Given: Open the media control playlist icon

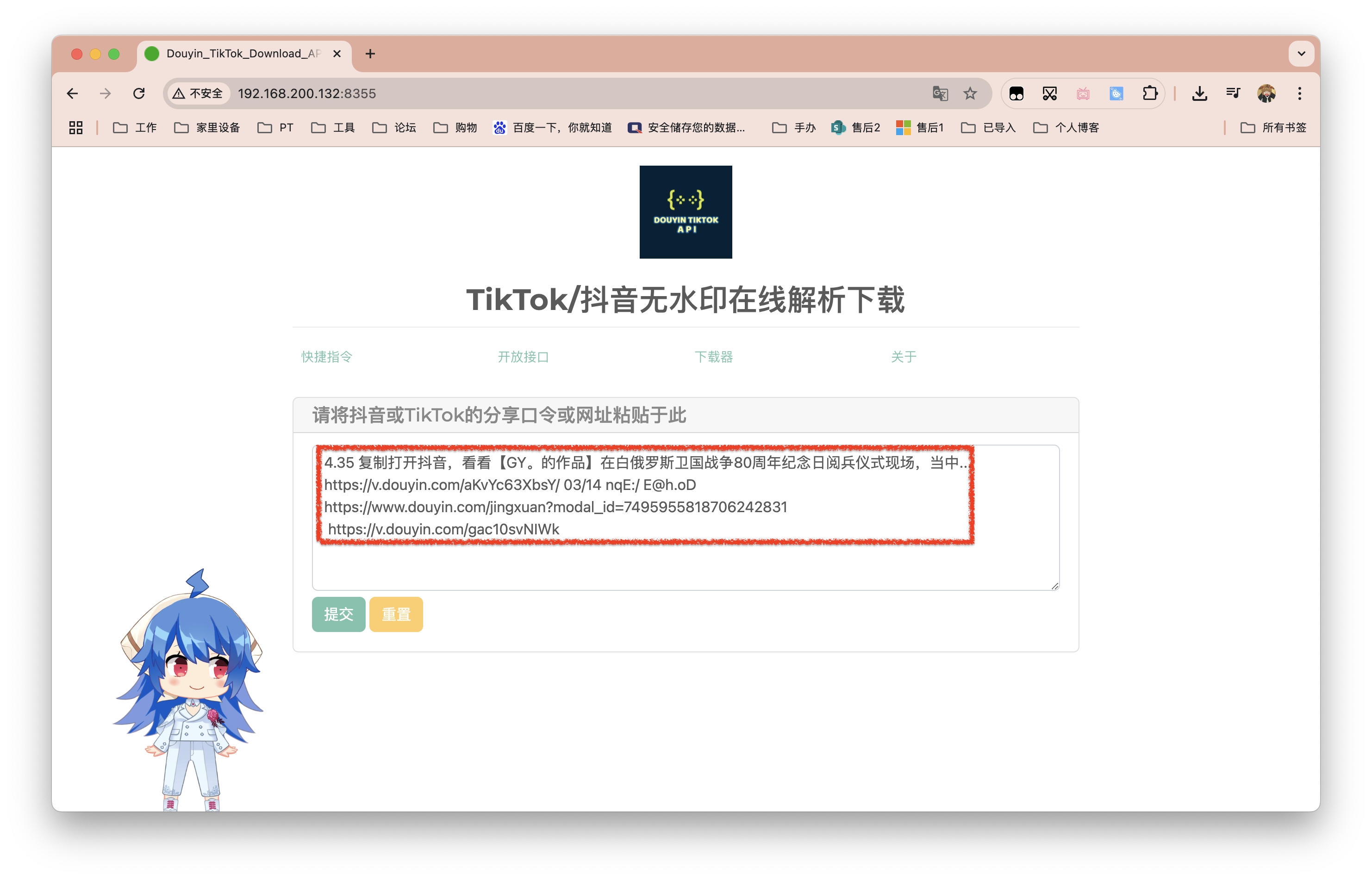Looking at the screenshot, I should tap(1233, 93).
